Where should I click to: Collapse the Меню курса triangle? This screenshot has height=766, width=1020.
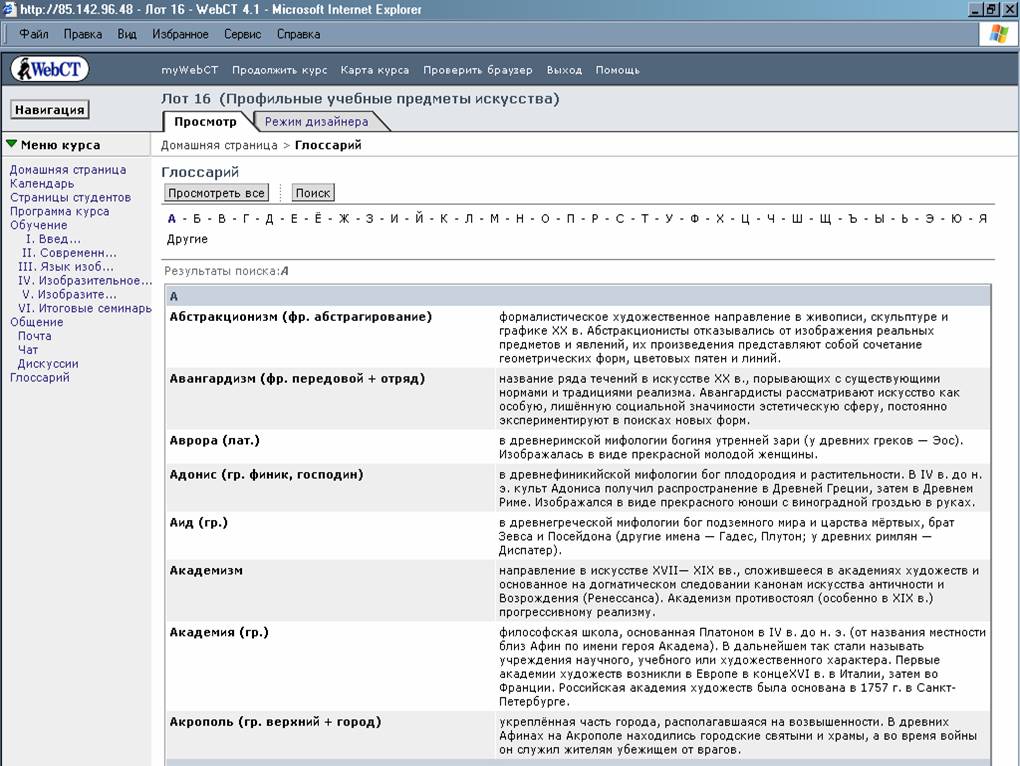click(12, 144)
